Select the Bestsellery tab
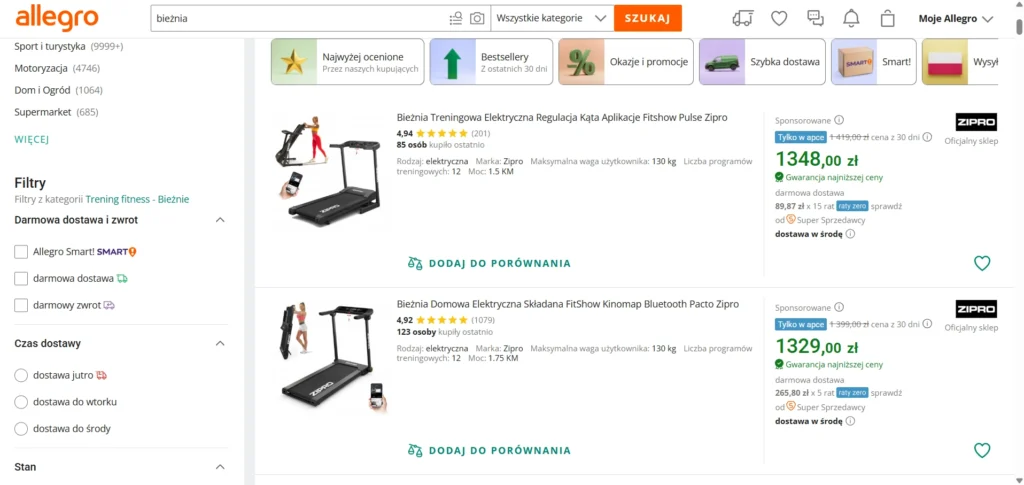This screenshot has height=485, width=1024. click(x=491, y=62)
